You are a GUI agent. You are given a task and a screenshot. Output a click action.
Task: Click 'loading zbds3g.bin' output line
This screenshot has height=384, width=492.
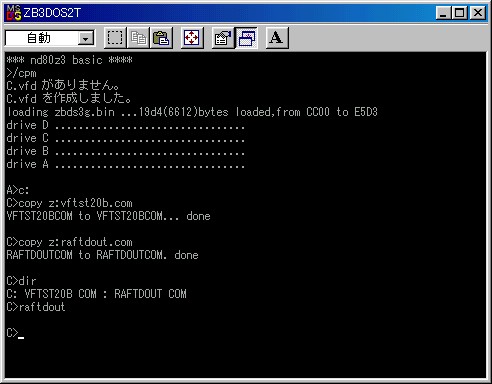192,112
